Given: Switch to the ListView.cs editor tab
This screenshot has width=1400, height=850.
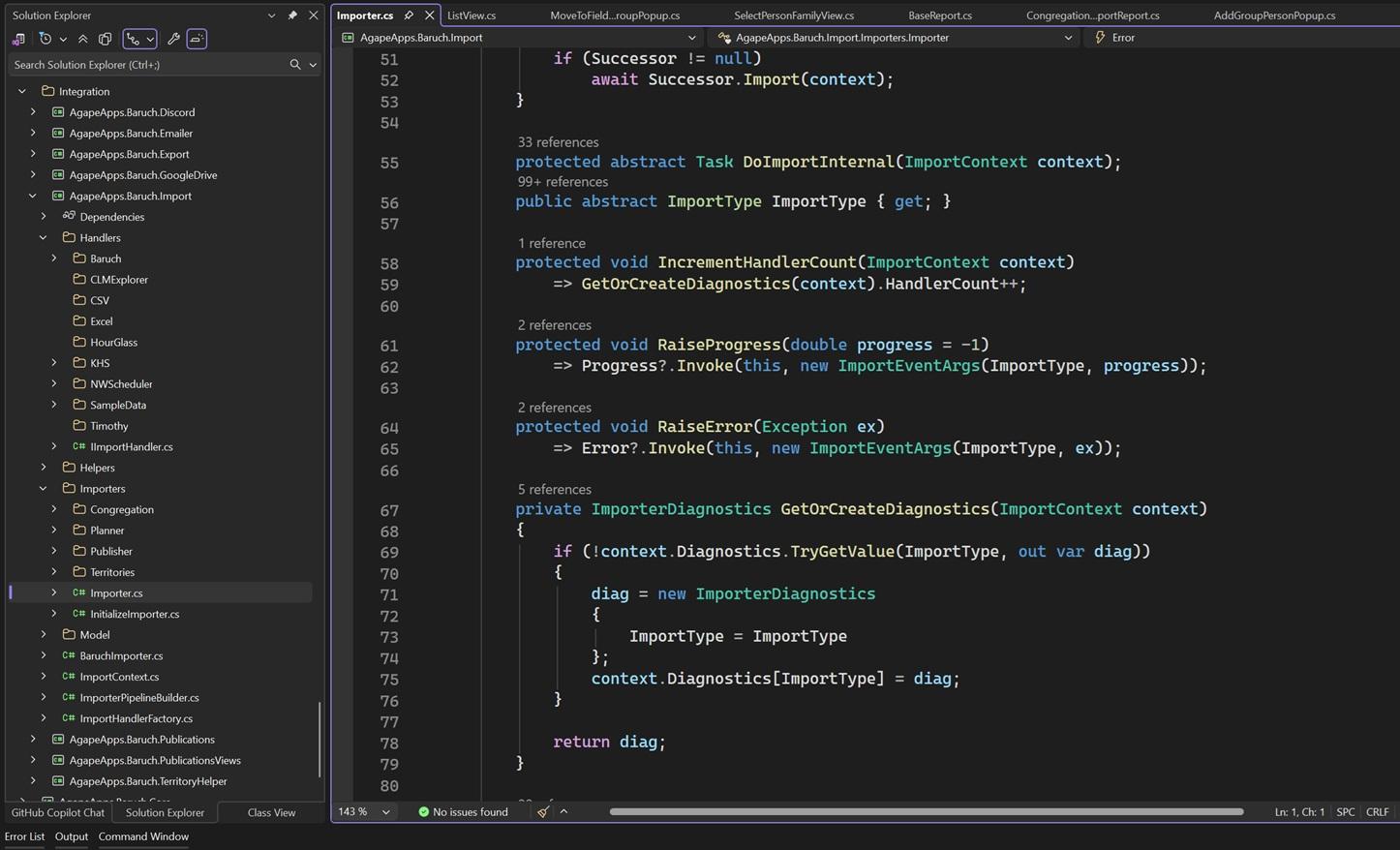Looking at the screenshot, I should [472, 15].
